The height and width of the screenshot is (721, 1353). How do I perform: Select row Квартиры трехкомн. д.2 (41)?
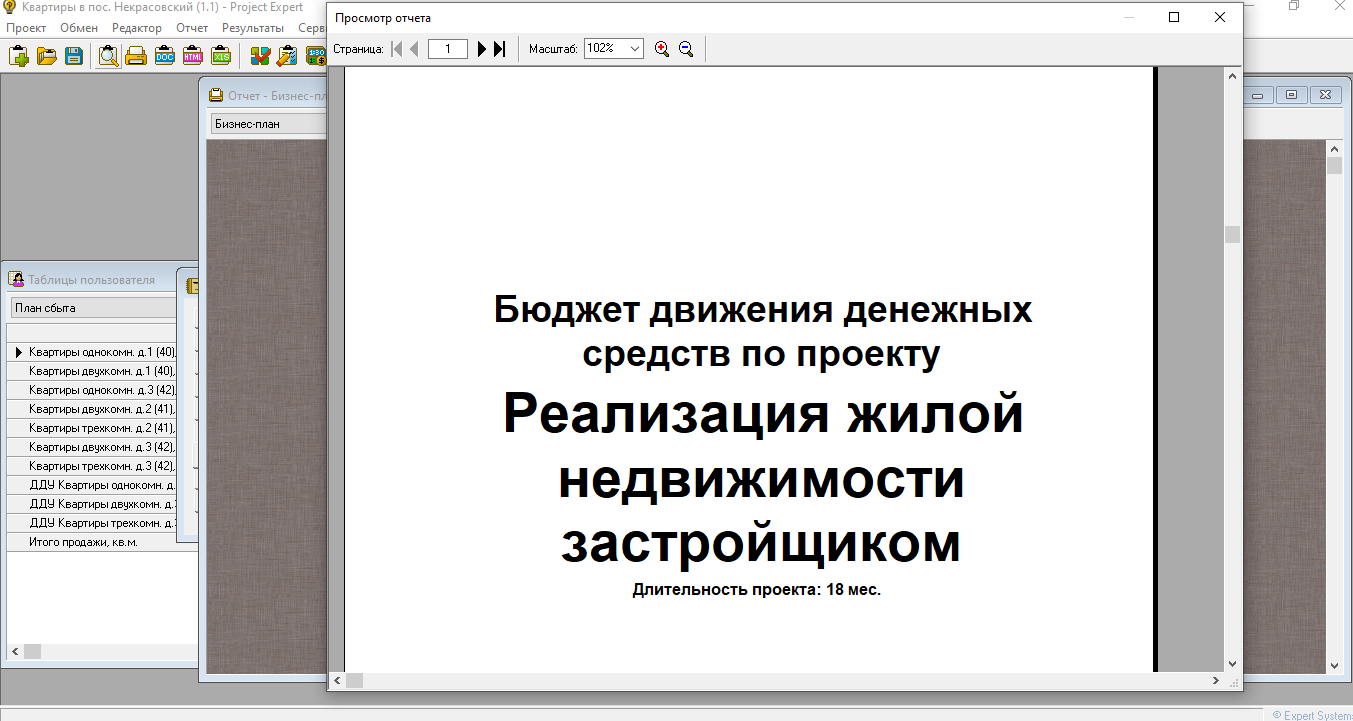pyautogui.click(x=101, y=428)
